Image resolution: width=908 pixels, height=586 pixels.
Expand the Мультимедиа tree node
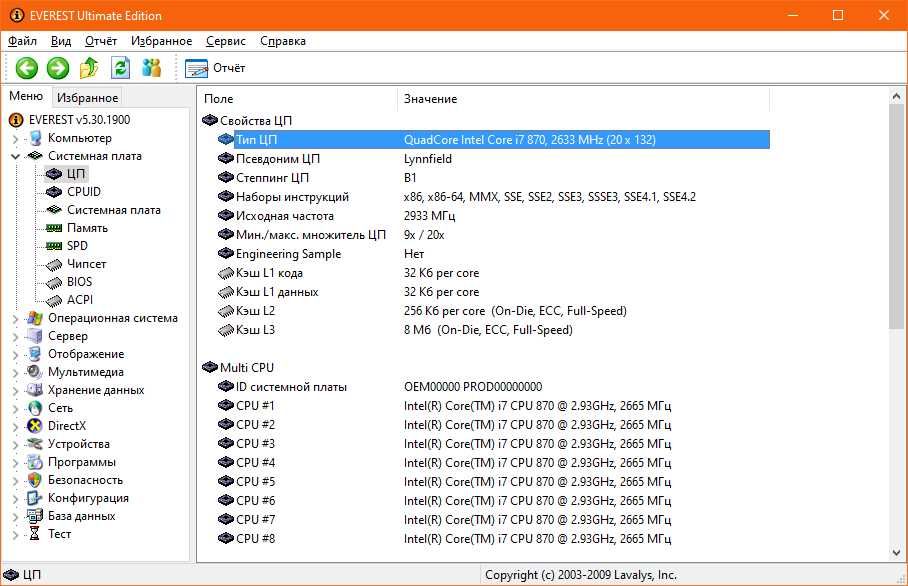(16, 372)
